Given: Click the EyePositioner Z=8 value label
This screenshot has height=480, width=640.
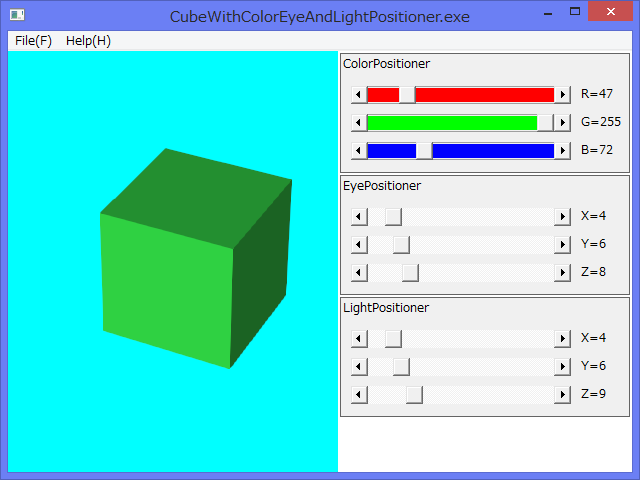Looking at the screenshot, I should pyautogui.click(x=593, y=272).
